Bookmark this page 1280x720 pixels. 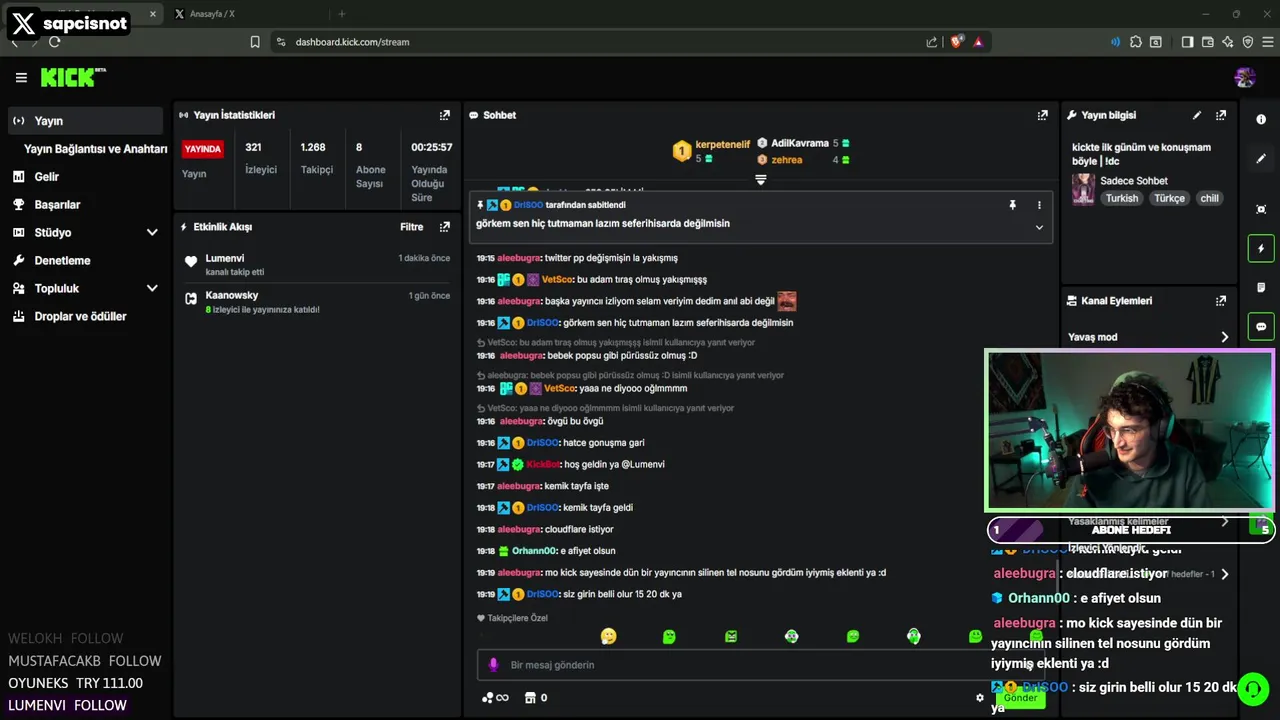coord(255,42)
